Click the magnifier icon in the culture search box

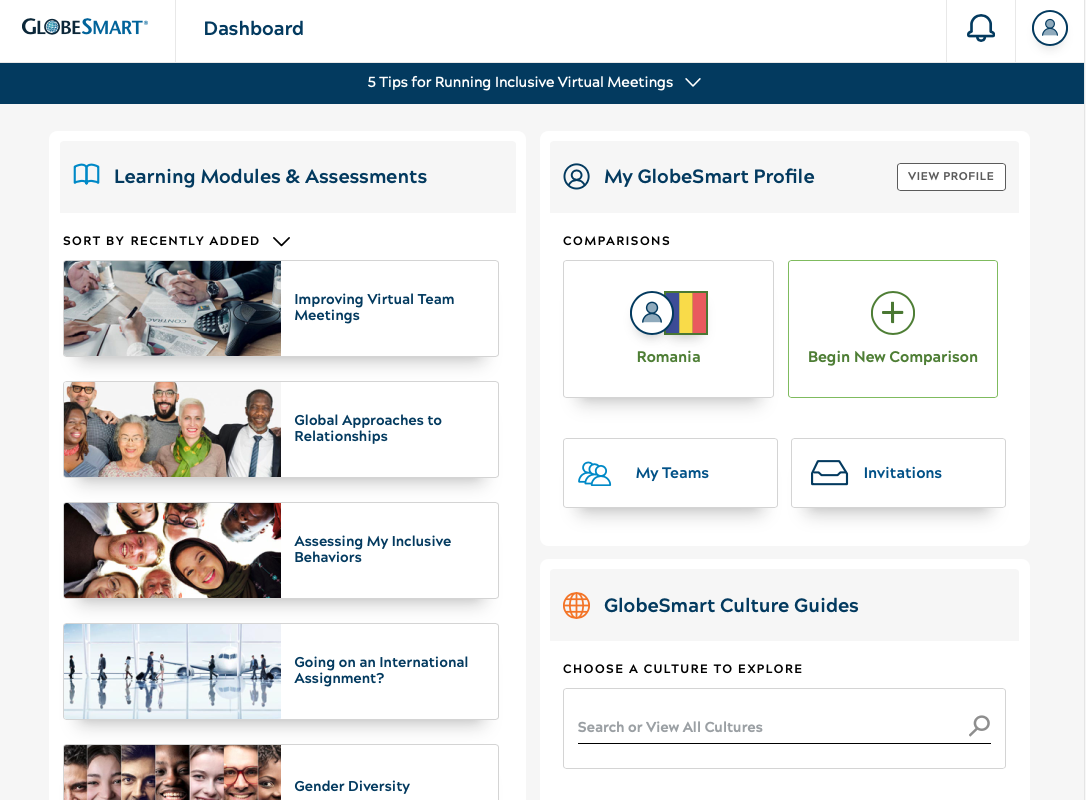coord(979,726)
